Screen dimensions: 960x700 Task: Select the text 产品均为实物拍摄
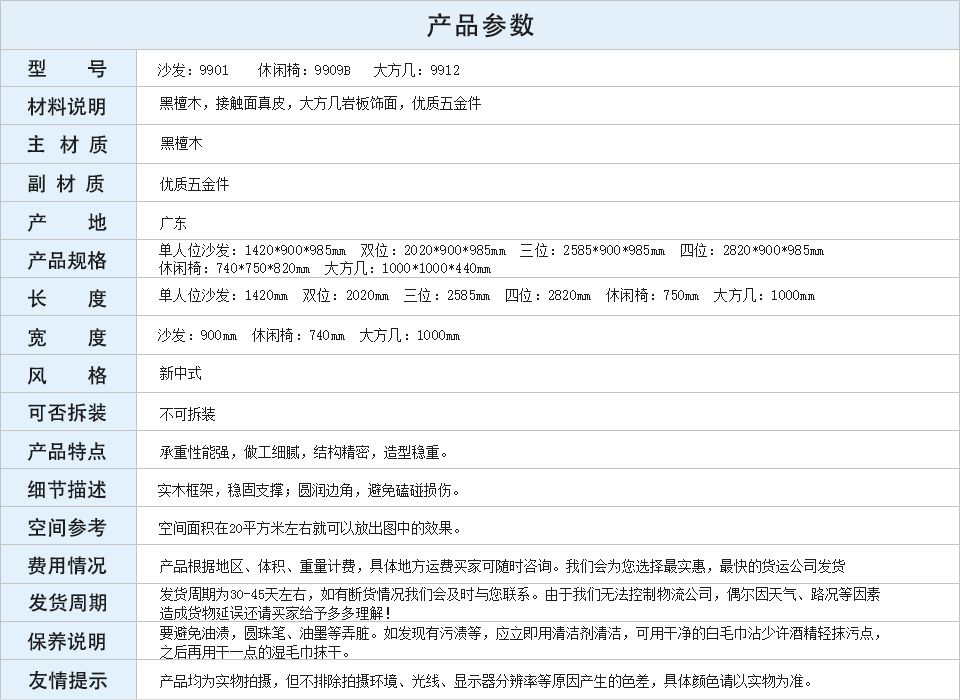(x=216, y=681)
